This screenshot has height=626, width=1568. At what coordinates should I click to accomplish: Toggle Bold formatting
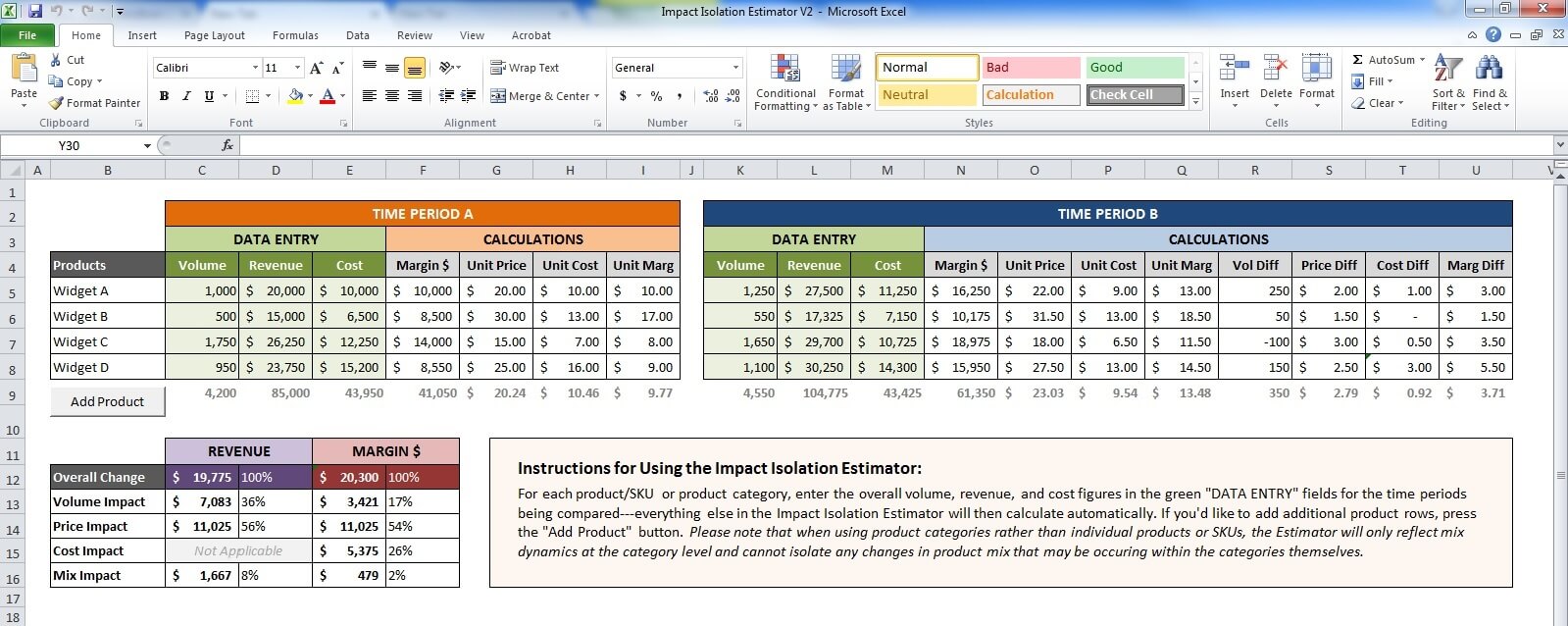point(164,96)
